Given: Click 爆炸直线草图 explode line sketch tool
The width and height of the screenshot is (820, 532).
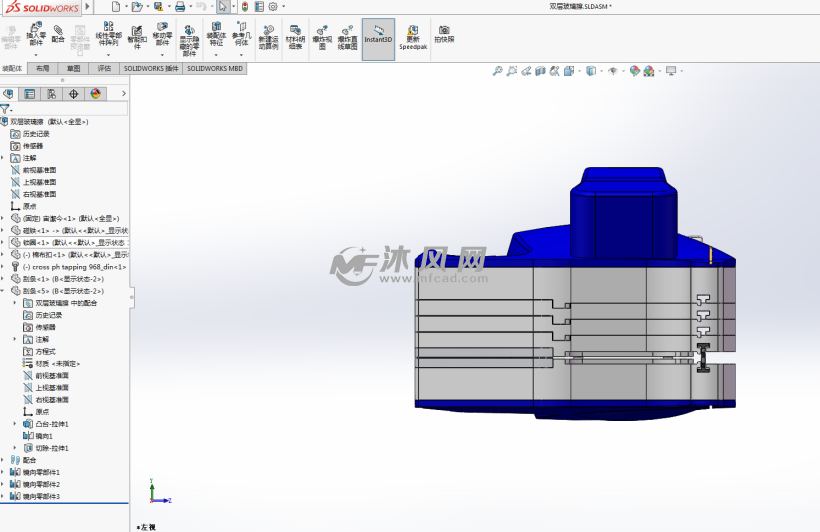Looking at the screenshot, I should click(347, 37).
